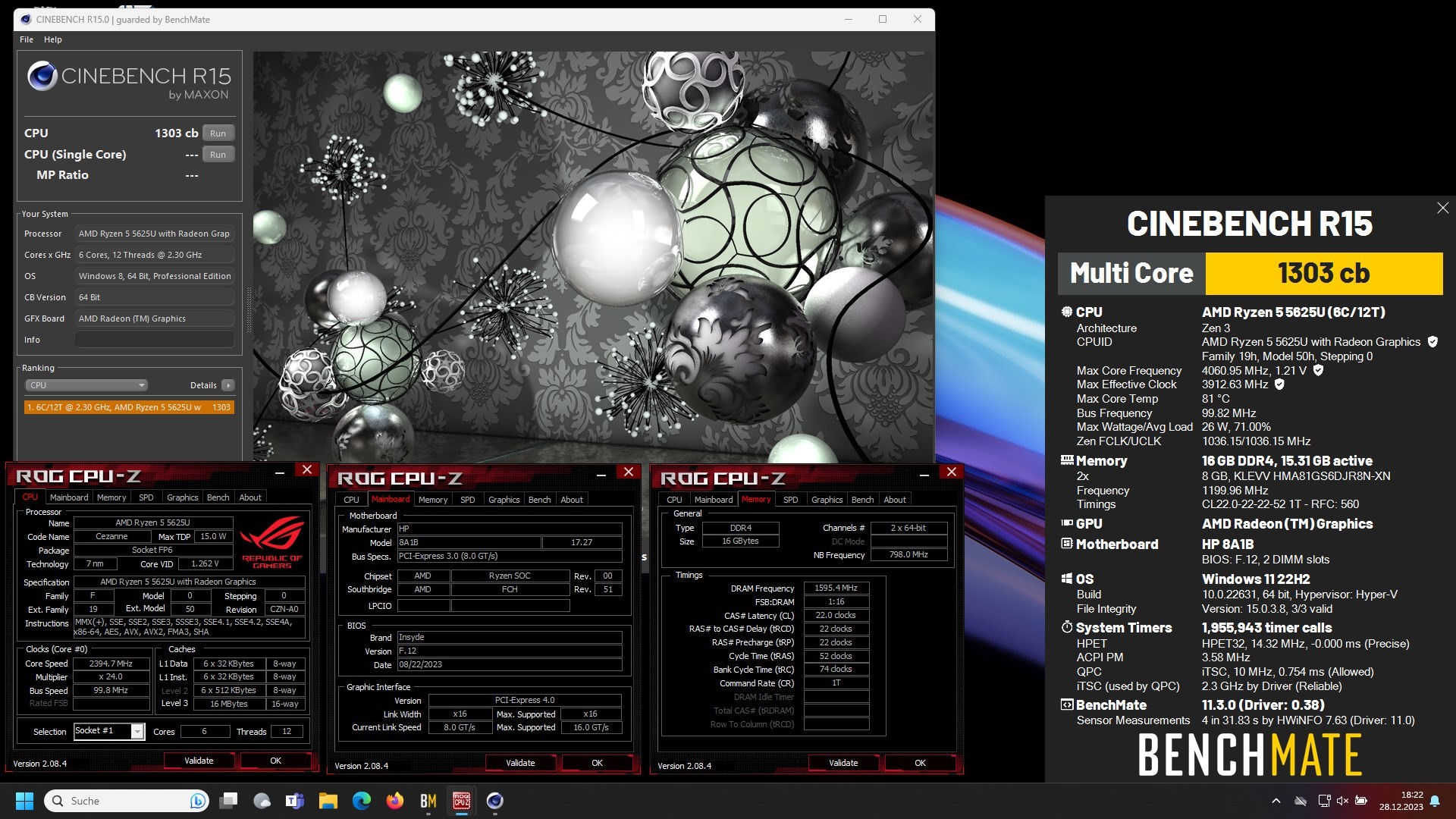
Task: Switch to BenchMate taskbar icon
Action: pos(428,801)
